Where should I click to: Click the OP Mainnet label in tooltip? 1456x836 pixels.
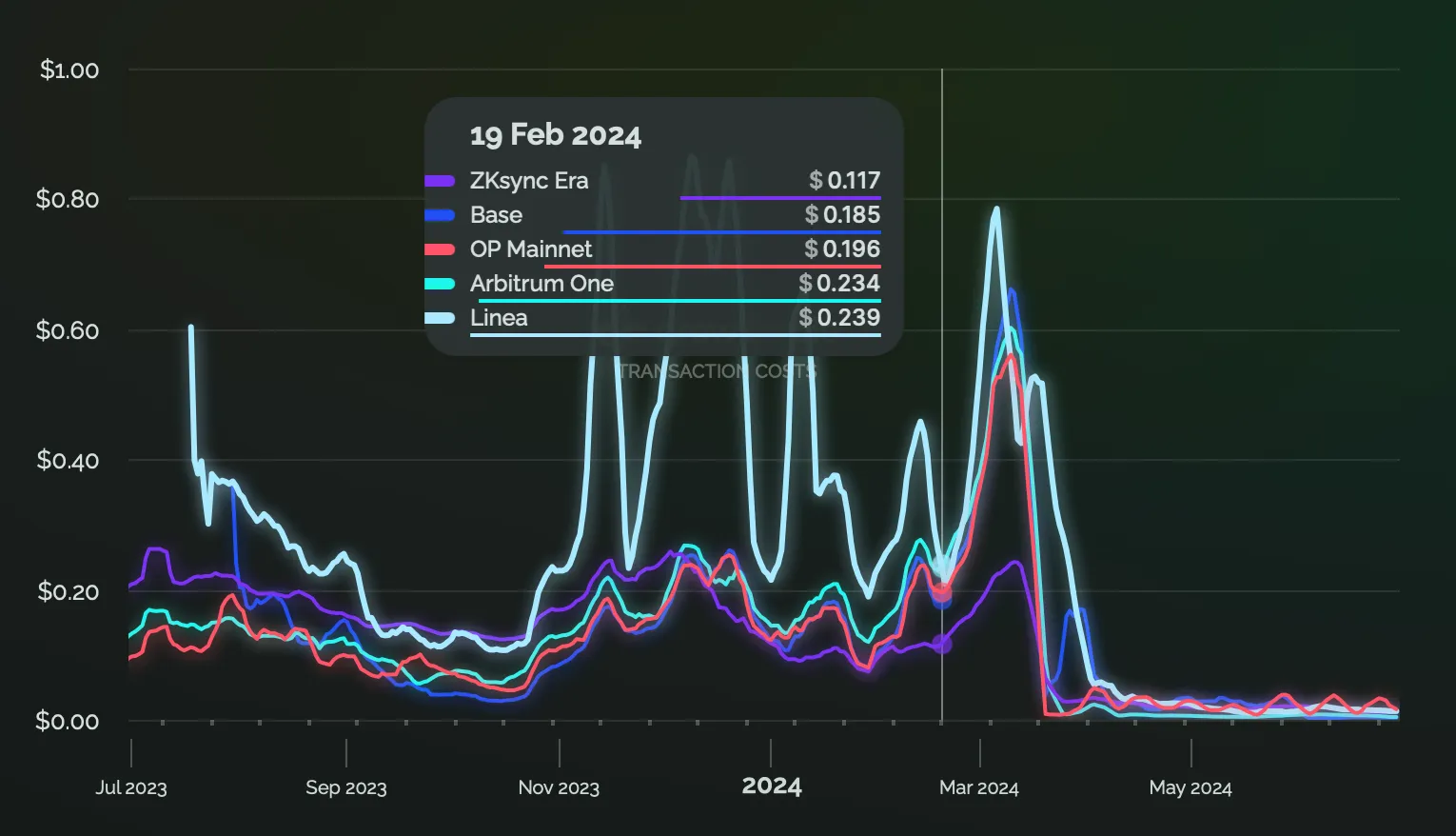tap(531, 249)
